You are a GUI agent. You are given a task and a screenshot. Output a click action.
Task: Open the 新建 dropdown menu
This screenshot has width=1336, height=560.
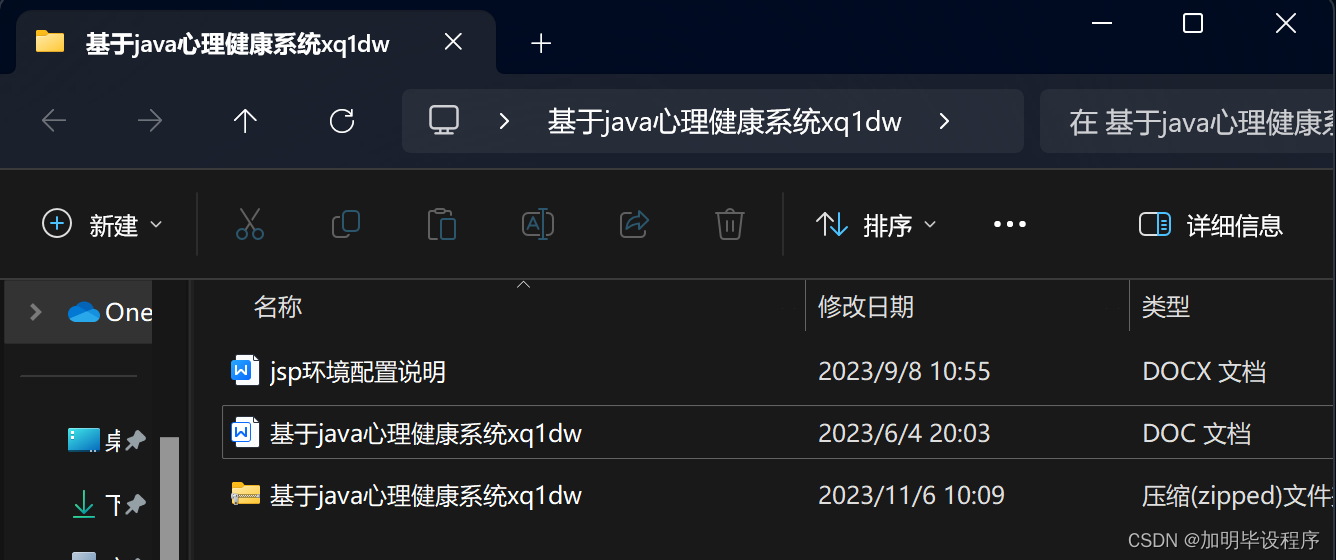[102, 225]
